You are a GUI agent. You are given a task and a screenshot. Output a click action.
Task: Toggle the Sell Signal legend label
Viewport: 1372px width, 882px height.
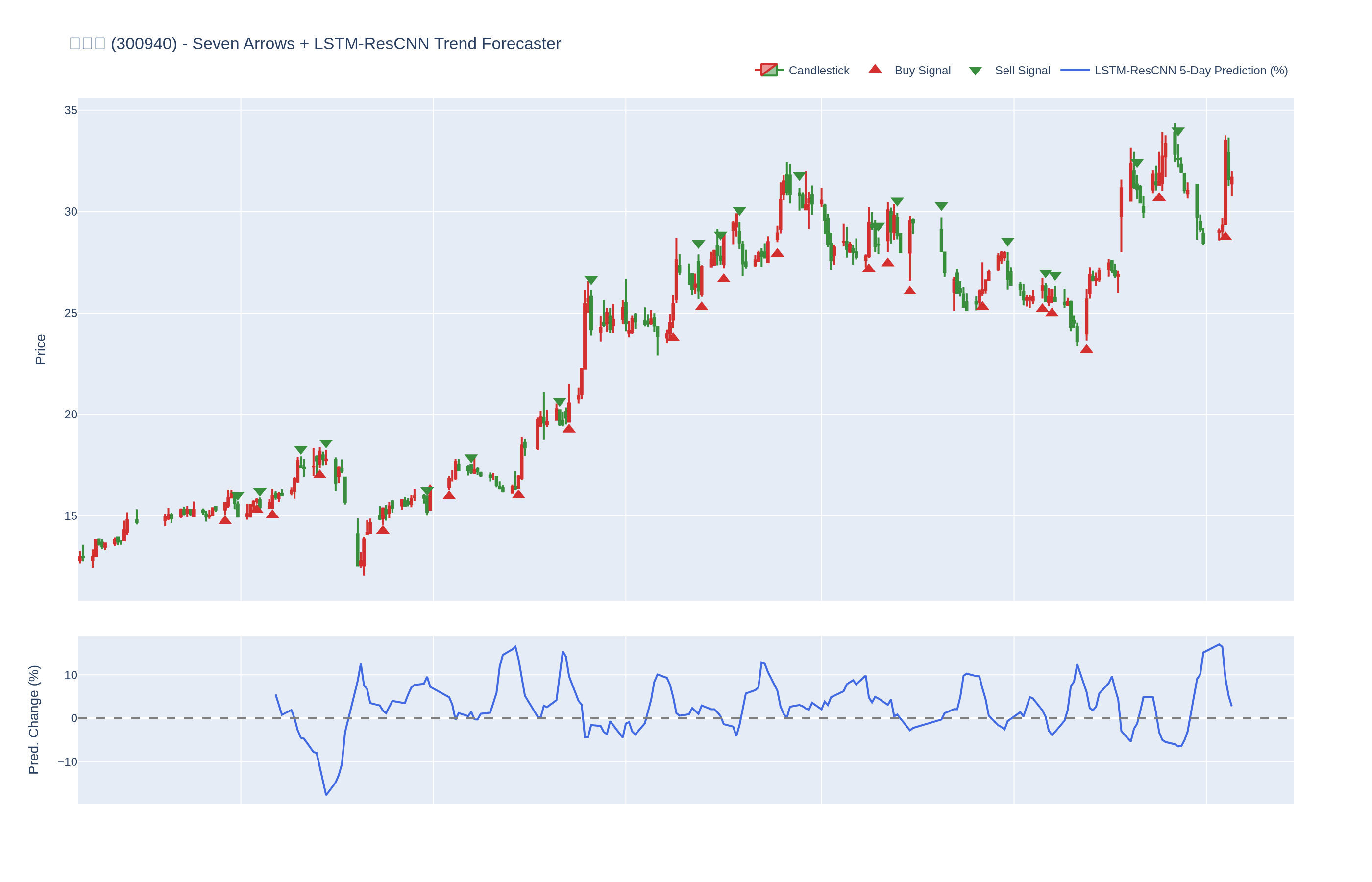pyautogui.click(x=1022, y=71)
